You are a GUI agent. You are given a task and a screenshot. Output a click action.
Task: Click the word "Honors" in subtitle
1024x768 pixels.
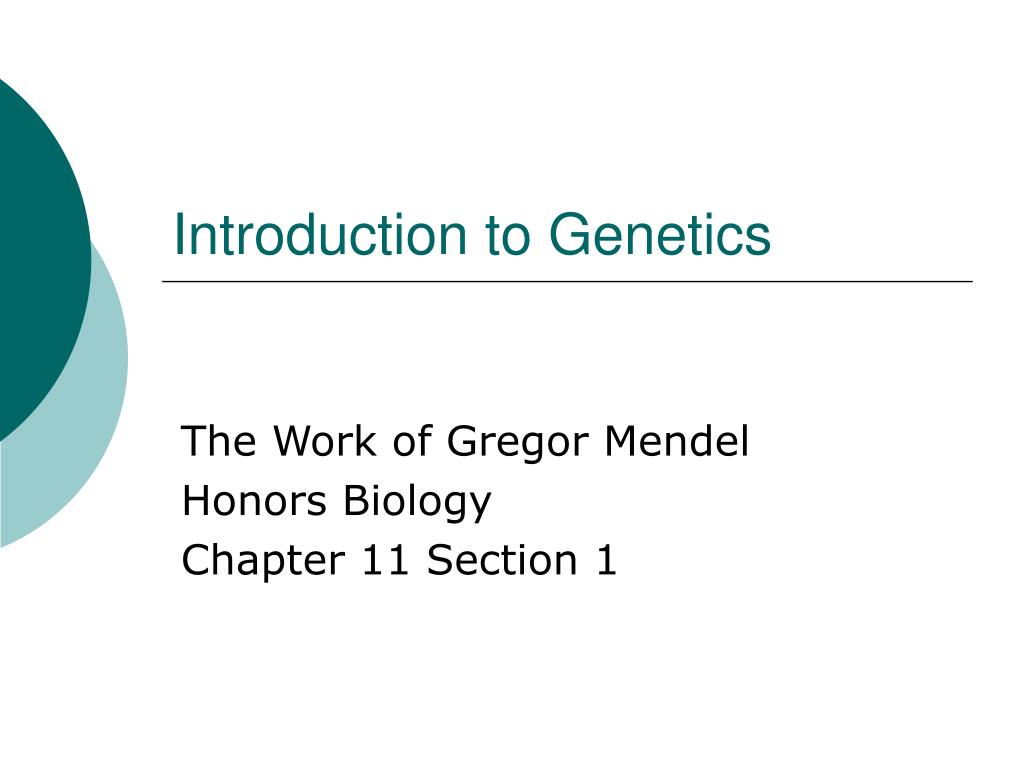pos(253,502)
